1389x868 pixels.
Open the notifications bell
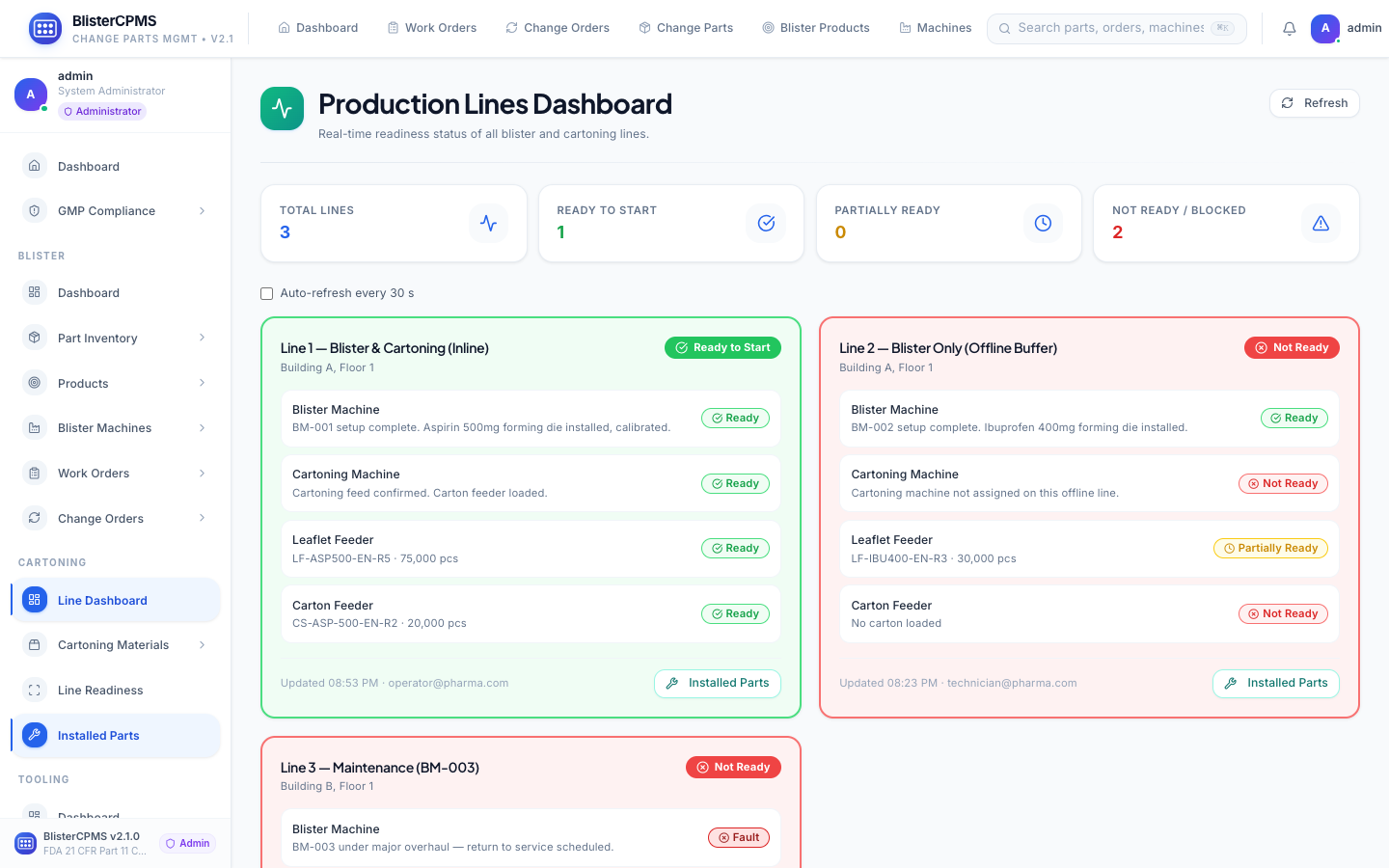[x=1289, y=28]
